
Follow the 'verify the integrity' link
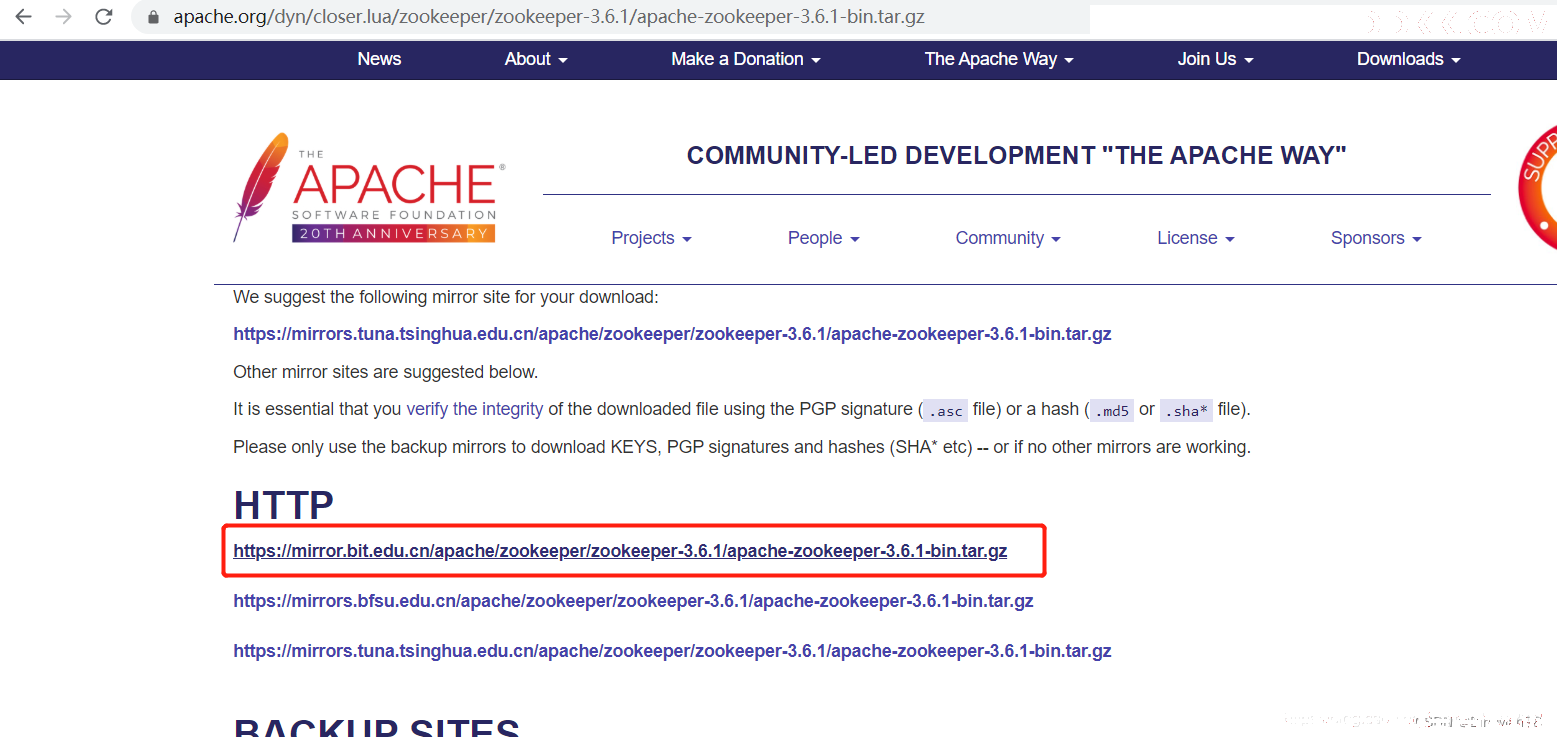[x=474, y=409]
